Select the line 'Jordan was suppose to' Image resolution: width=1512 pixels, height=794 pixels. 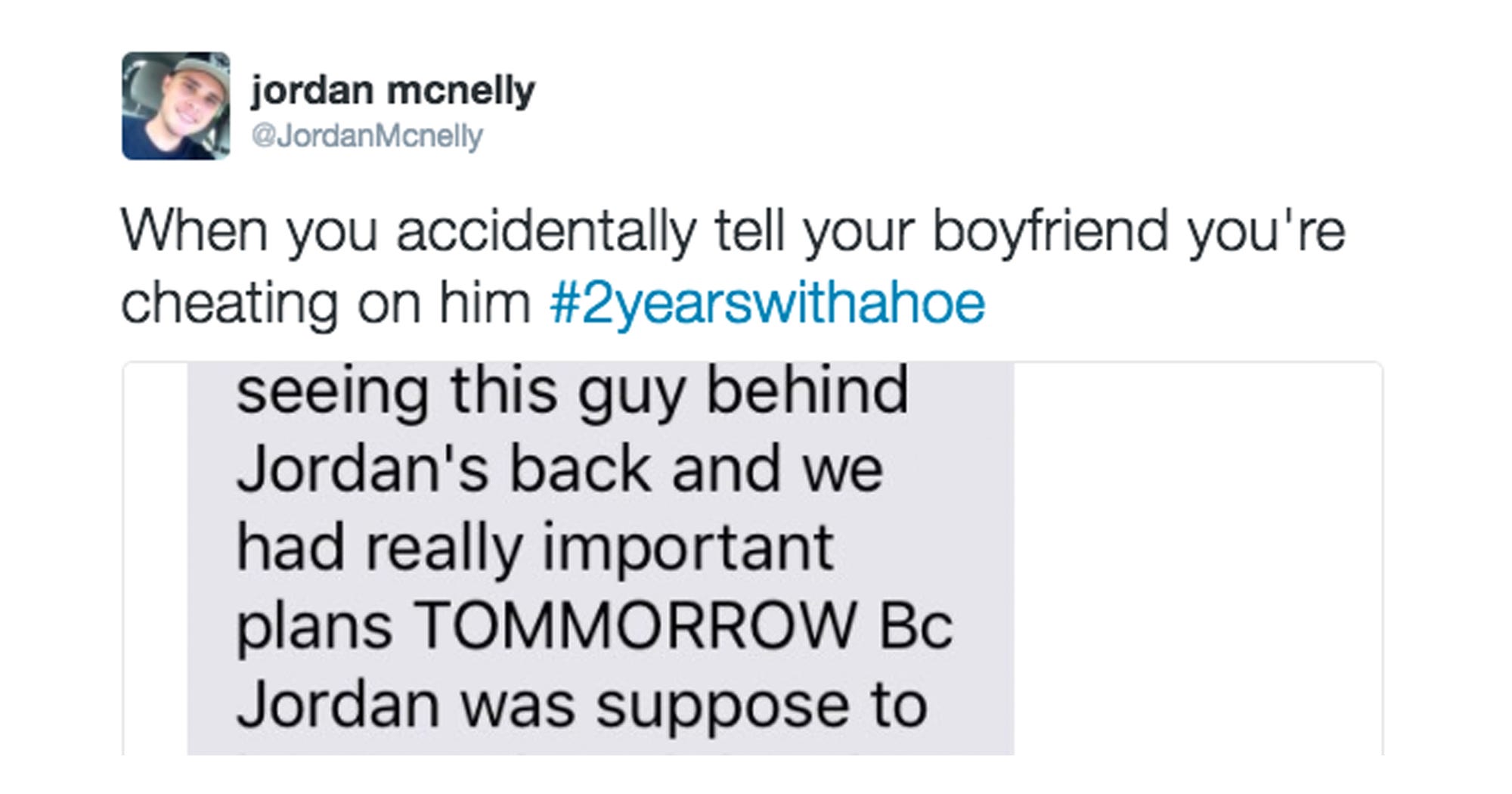click(581, 706)
